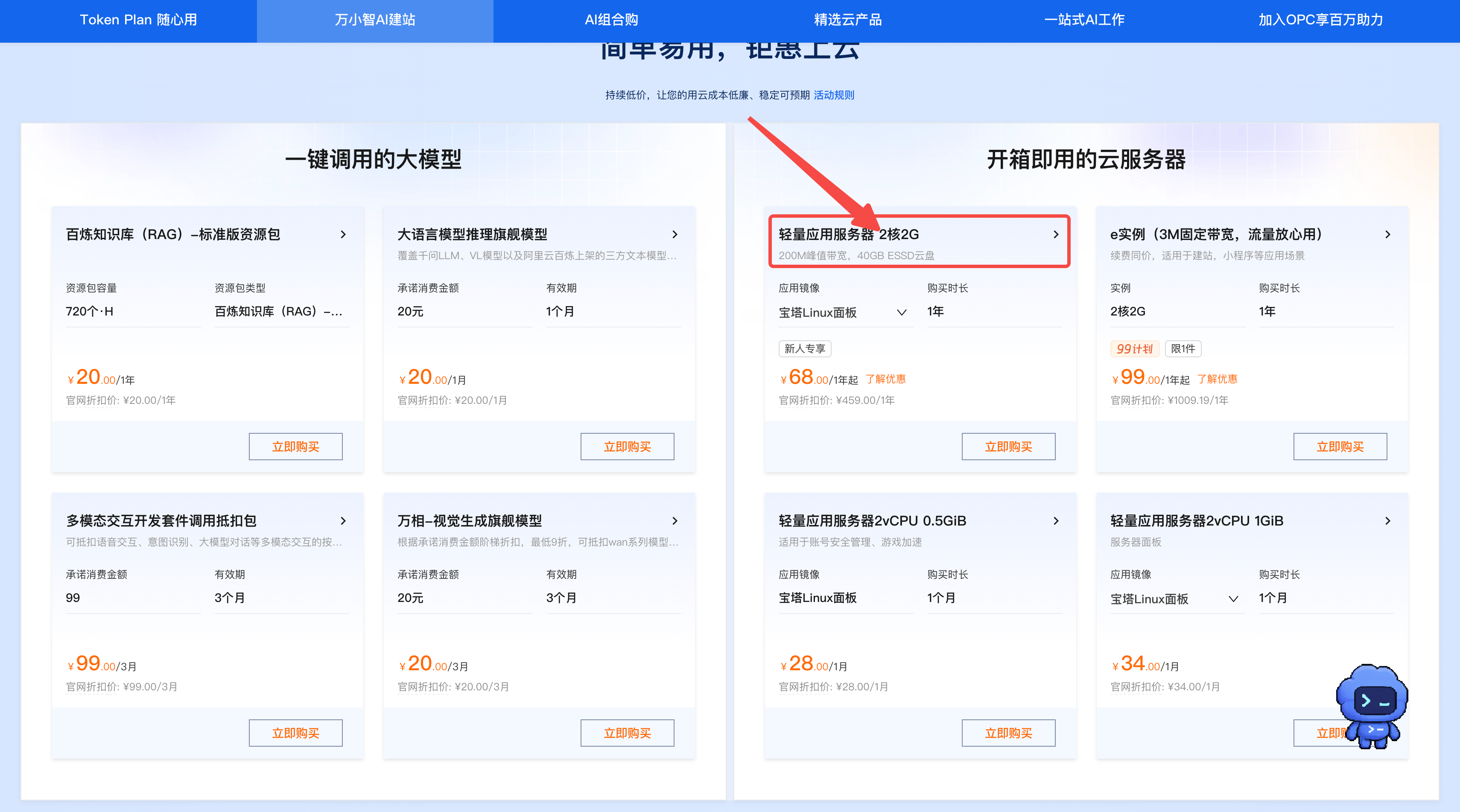Click the 限1件 tag

coord(1183,348)
